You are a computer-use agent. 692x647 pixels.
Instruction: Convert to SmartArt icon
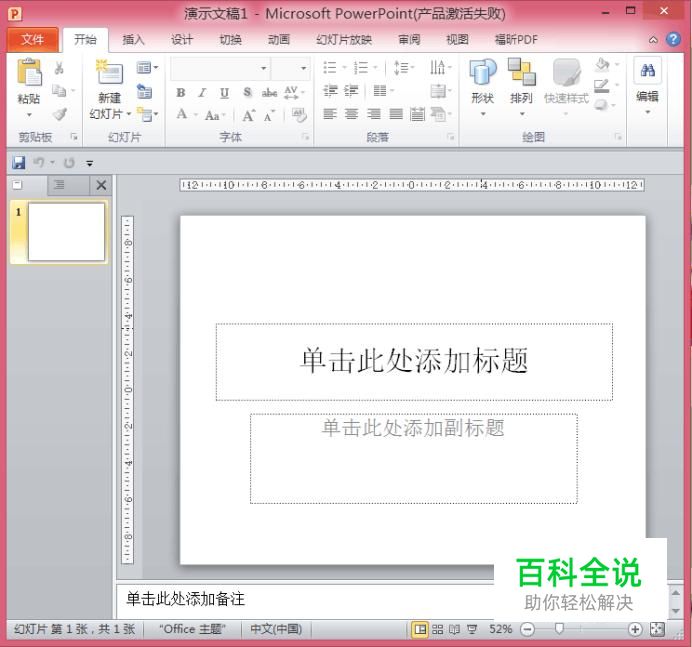tap(438, 114)
